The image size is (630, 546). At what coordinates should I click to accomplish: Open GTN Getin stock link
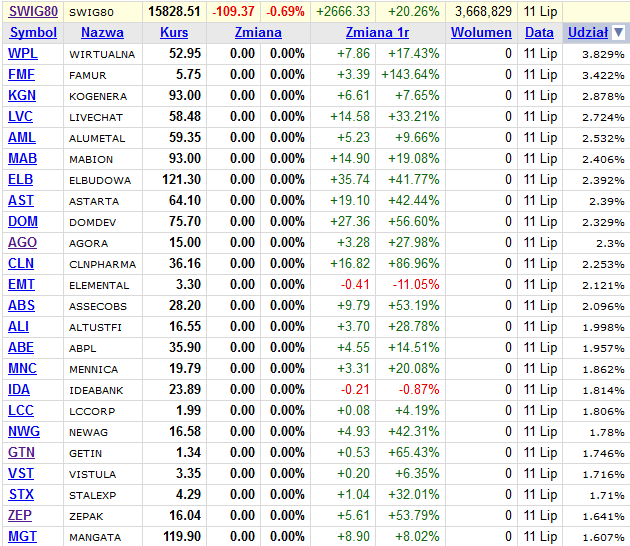(21, 453)
